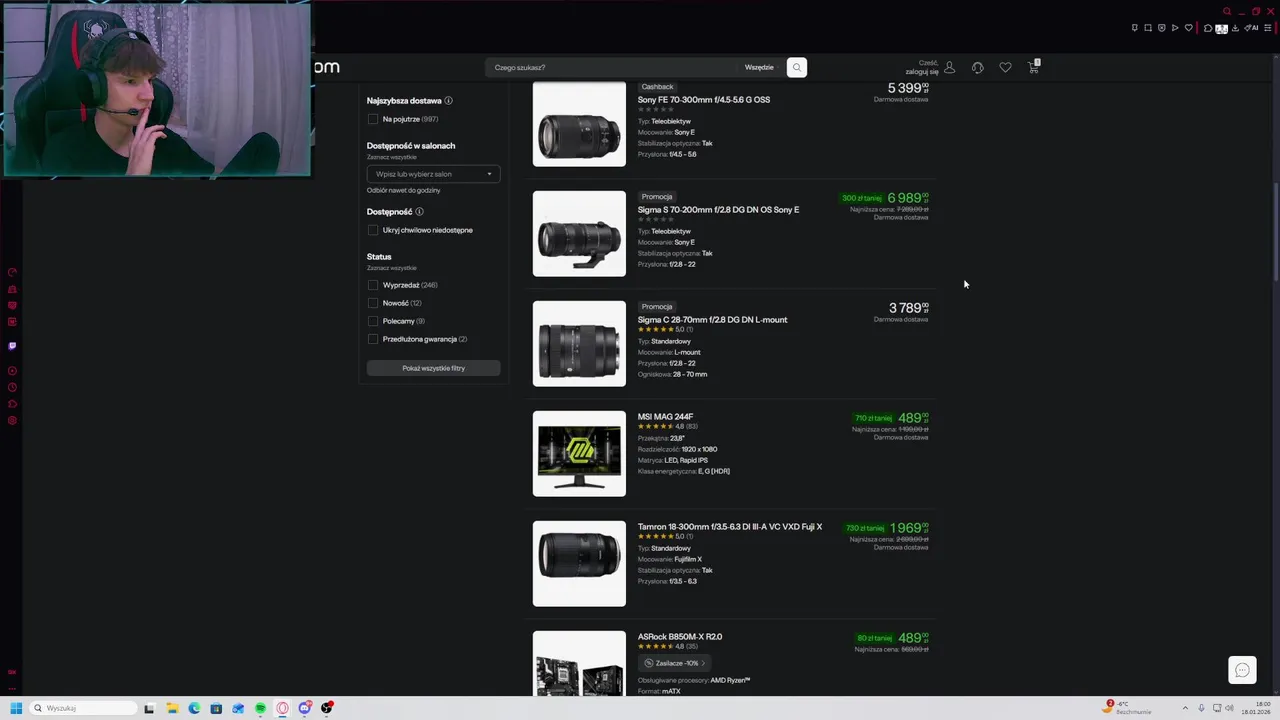Image resolution: width=1280 pixels, height=720 pixels.
Task: Open OBS Studio from the taskbar
Action: coord(327,708)
